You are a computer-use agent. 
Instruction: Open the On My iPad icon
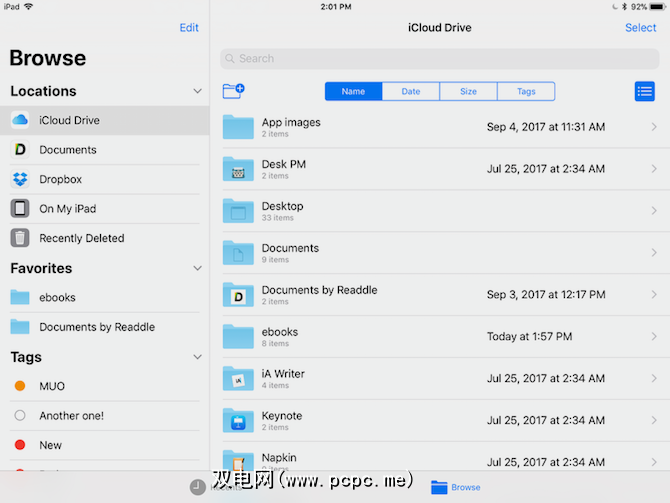20,209
